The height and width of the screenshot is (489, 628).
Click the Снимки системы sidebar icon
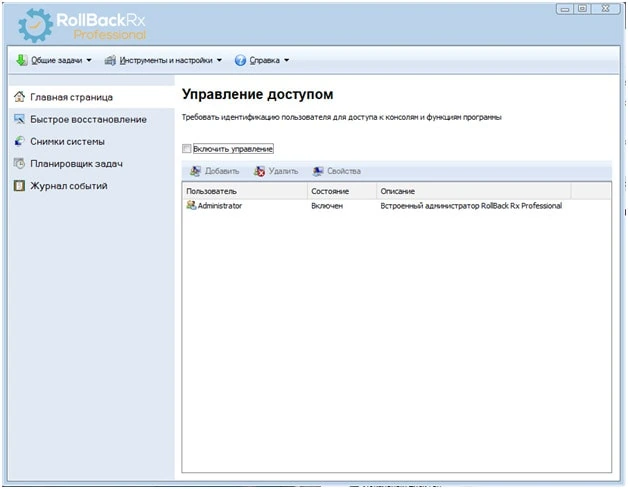point(19,141)
